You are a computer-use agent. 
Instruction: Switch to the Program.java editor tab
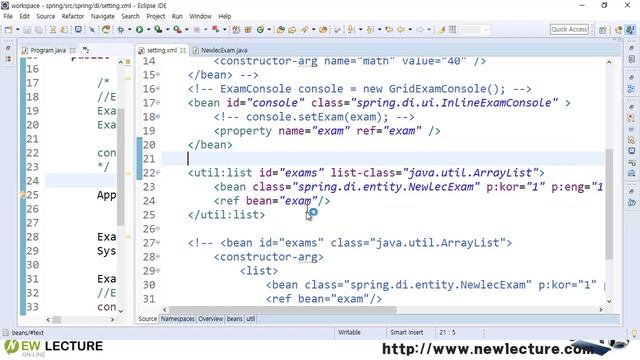48,50
